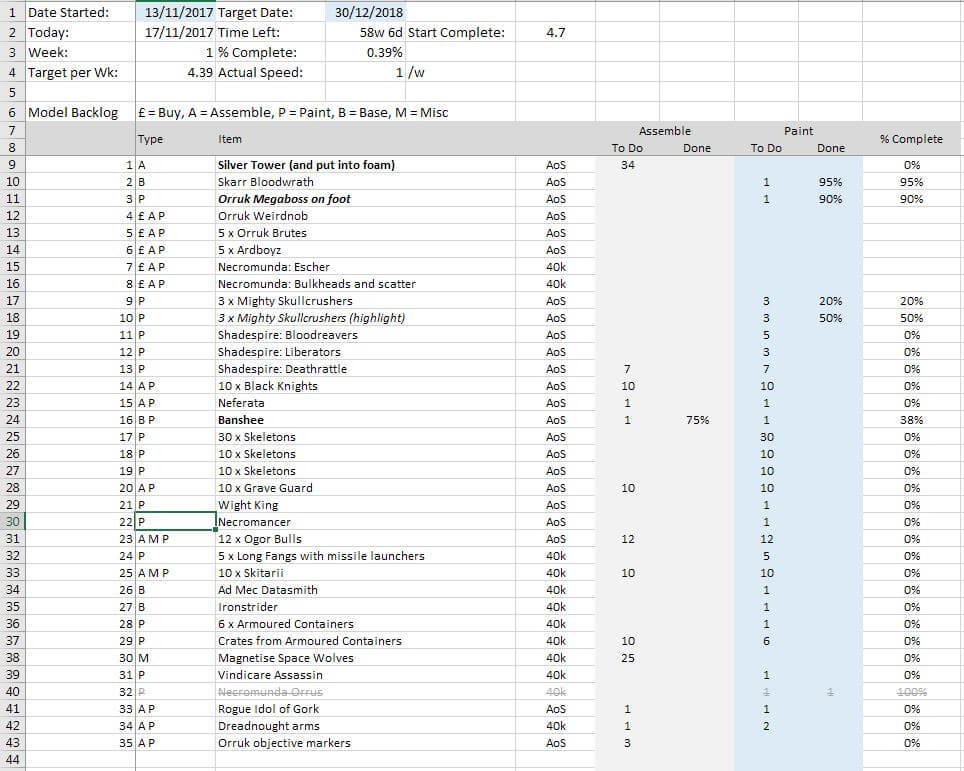Select the "Date Started:" label cell

pos(80,12)
